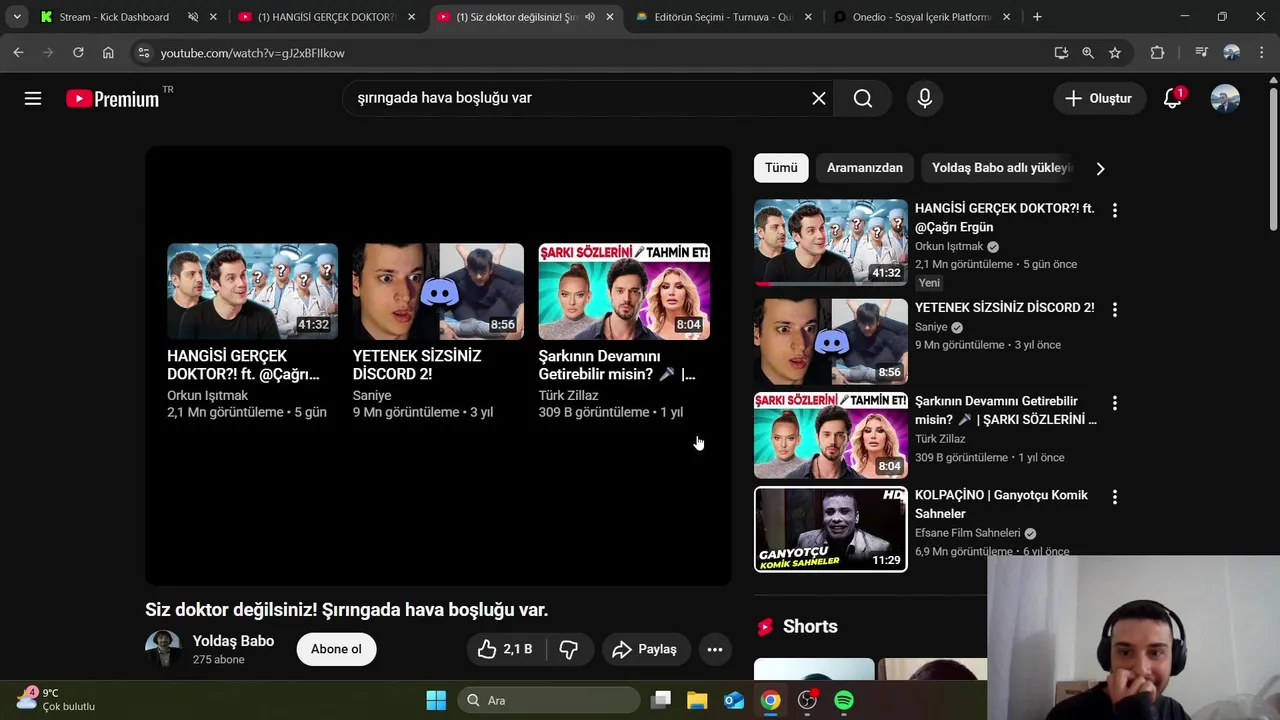Open options menu for Şarkının Devamını Getirebilir misin

[1114, 403]
